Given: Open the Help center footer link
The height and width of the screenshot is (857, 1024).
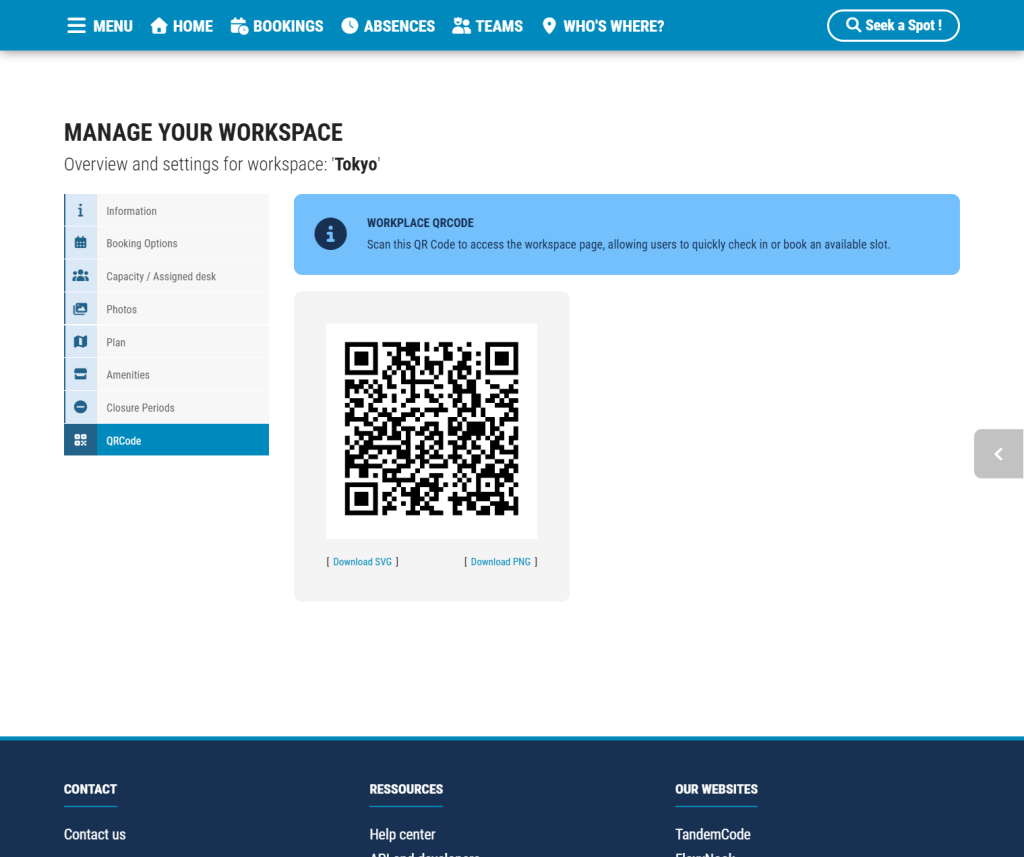Looking at the screenshot, I should point(402,834).
